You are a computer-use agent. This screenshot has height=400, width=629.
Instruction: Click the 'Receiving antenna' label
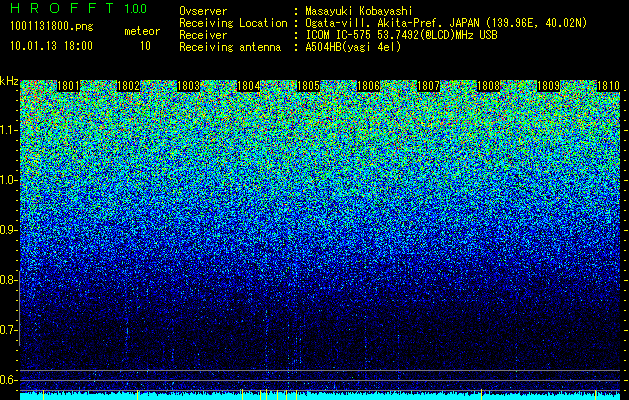(230, 47)
